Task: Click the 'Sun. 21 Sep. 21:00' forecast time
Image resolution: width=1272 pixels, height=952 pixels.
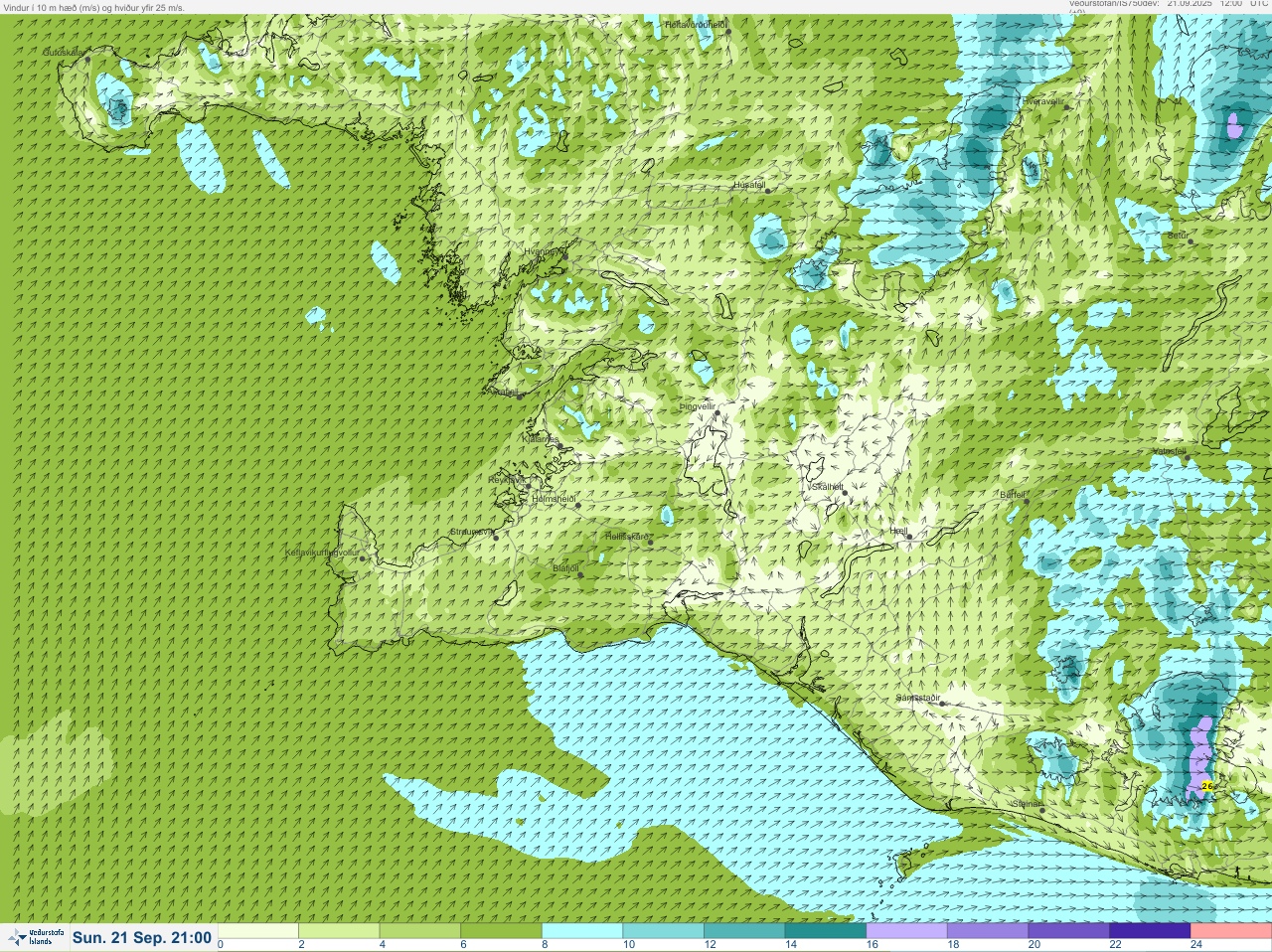Action: 142,937
